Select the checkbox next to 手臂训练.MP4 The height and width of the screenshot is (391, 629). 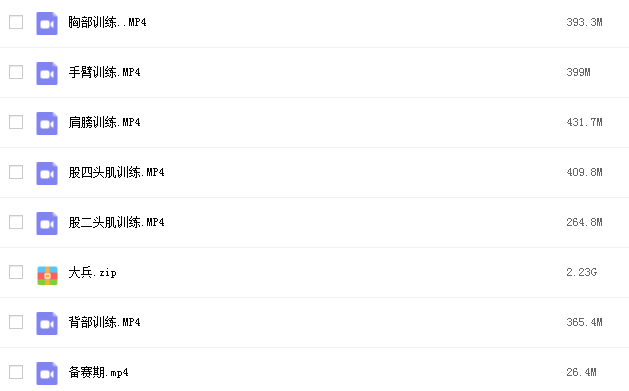(16, 72)
